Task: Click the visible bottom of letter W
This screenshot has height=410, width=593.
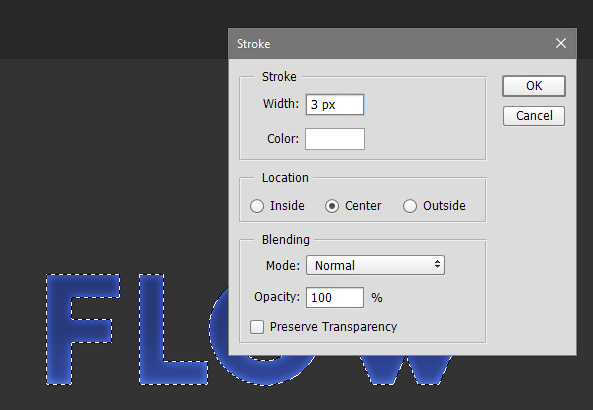Action: (x=407, y=369)
